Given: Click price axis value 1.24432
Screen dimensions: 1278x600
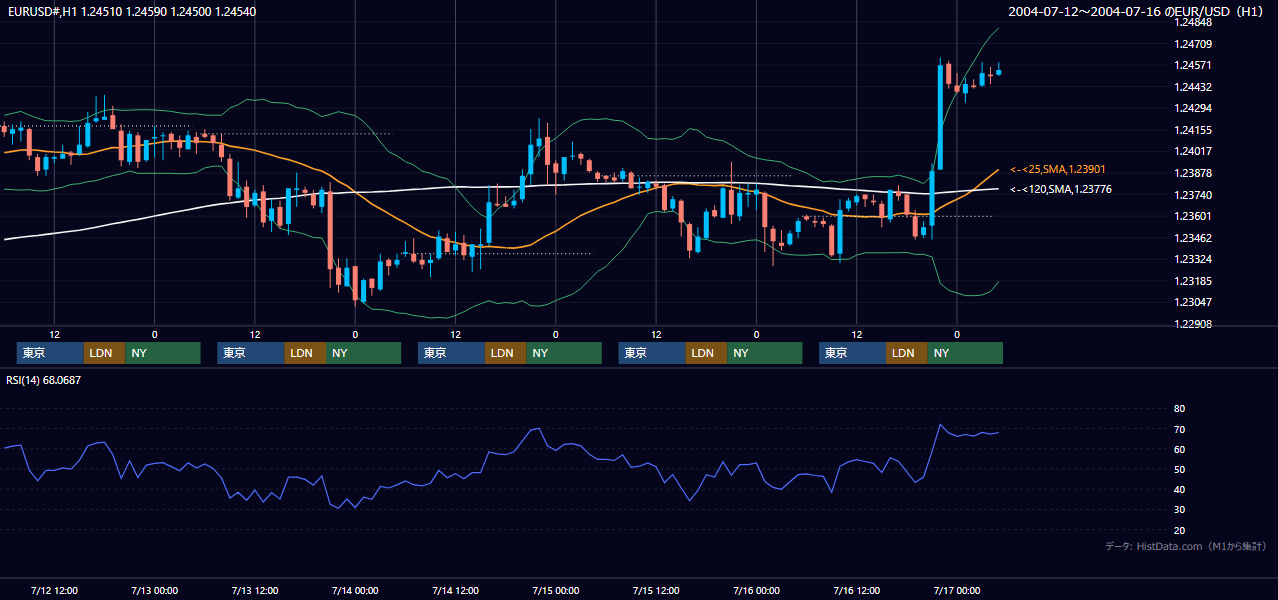Looking at the screenshot, I should pos(1192,87).
